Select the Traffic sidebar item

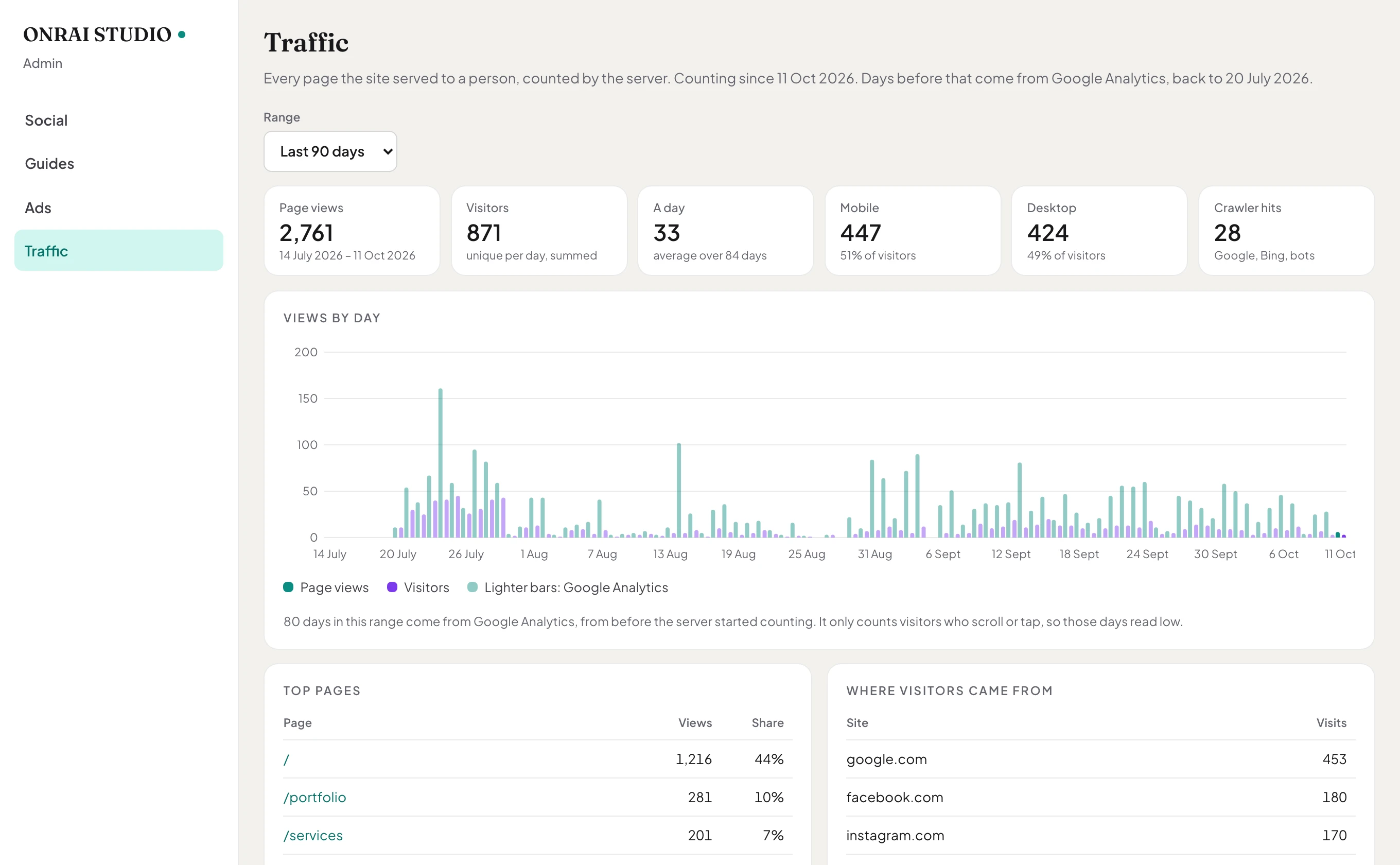(118, 251)
